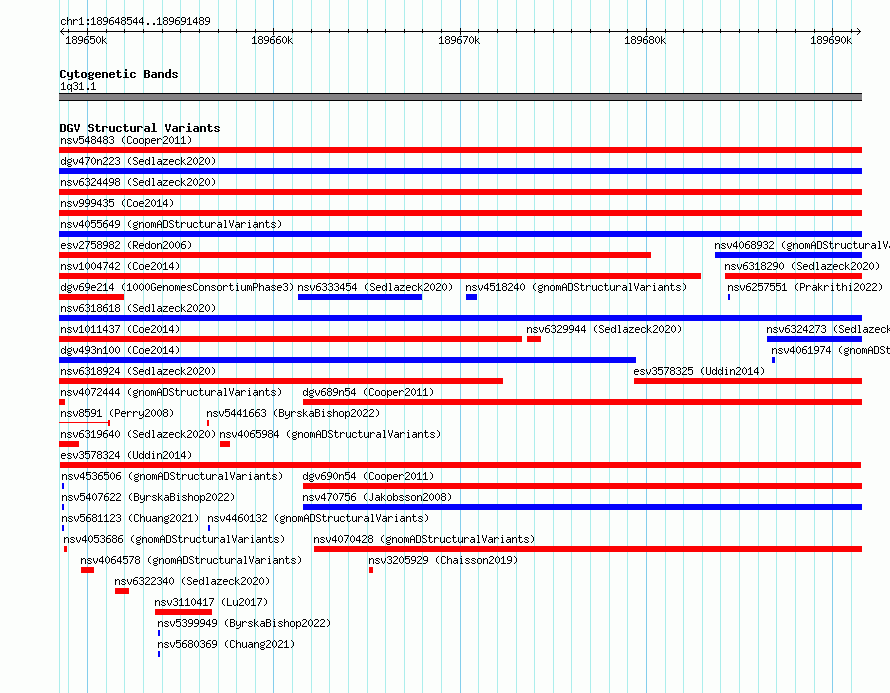890x693 pixels.
Task: Click the Cytogenetic Bands track title
Action: 119,74
